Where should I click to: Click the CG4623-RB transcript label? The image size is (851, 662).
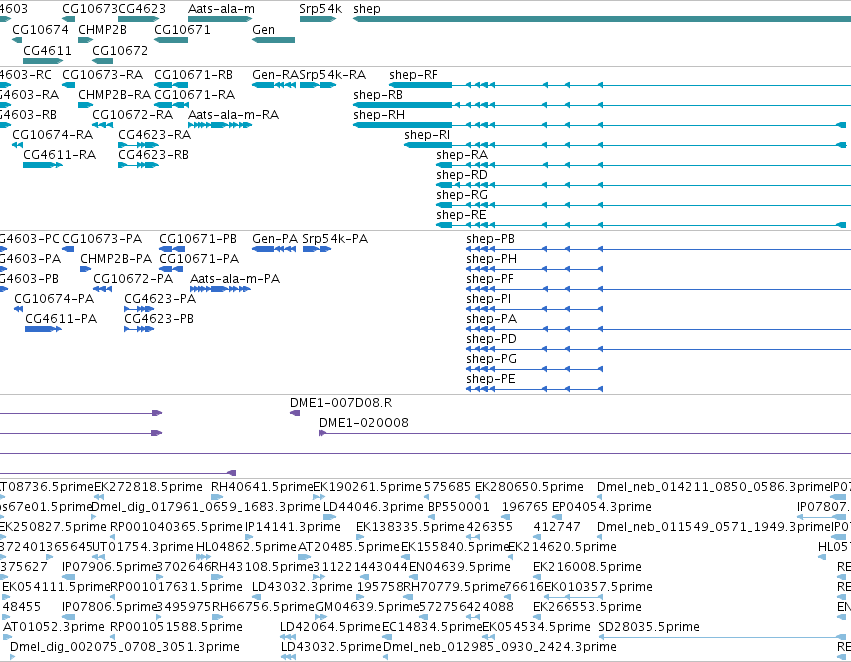point(154,155)
